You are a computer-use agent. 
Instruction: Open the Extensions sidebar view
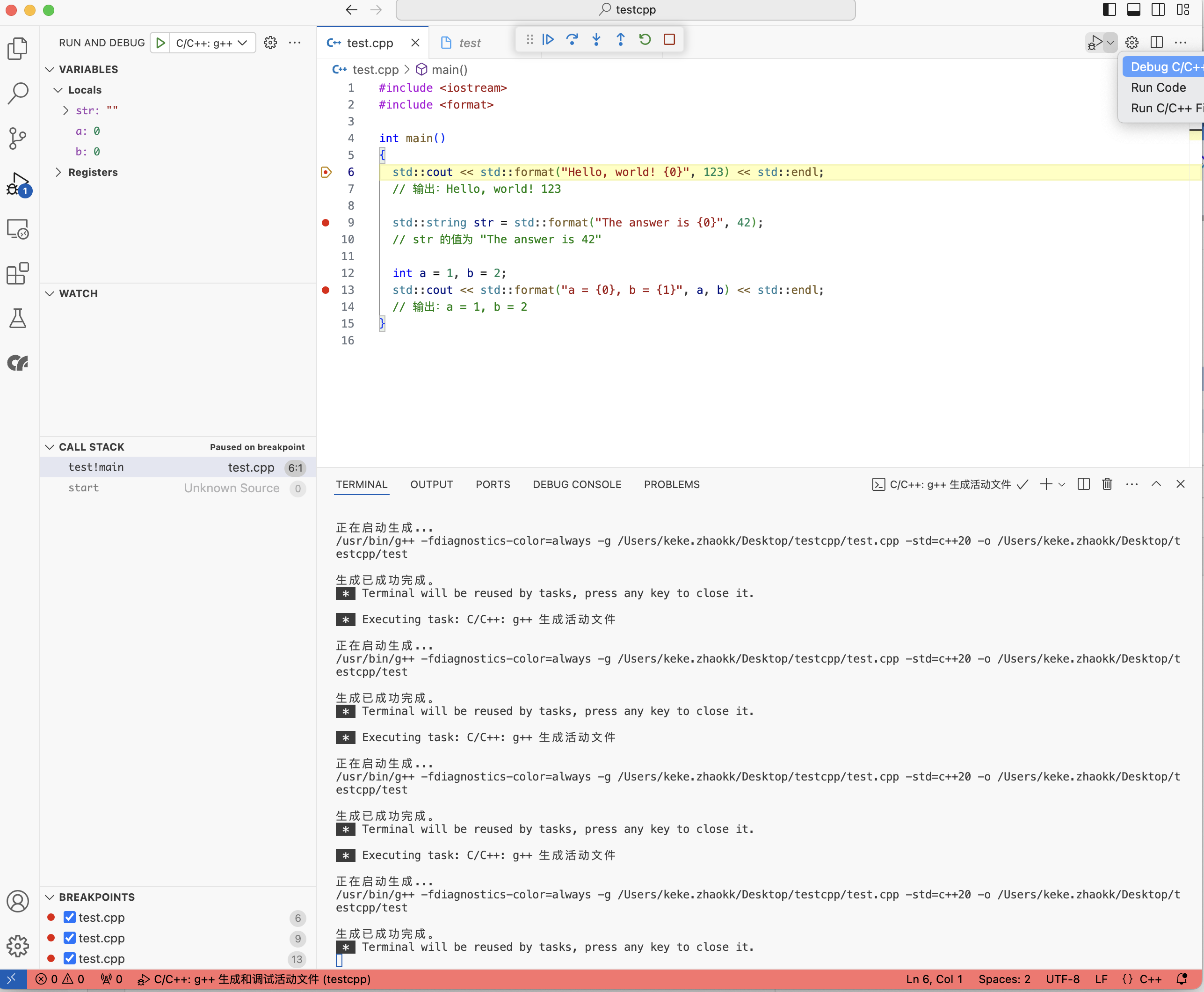(x=18, y=274)
